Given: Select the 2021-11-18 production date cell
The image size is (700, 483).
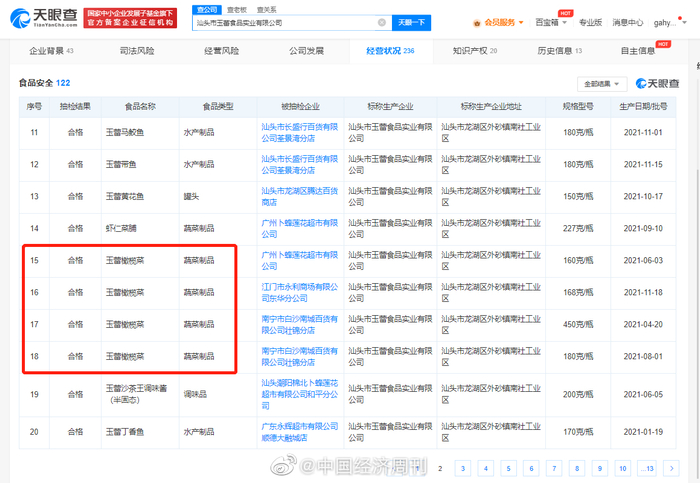Looking at the screenshot, I should coord(643,292).
